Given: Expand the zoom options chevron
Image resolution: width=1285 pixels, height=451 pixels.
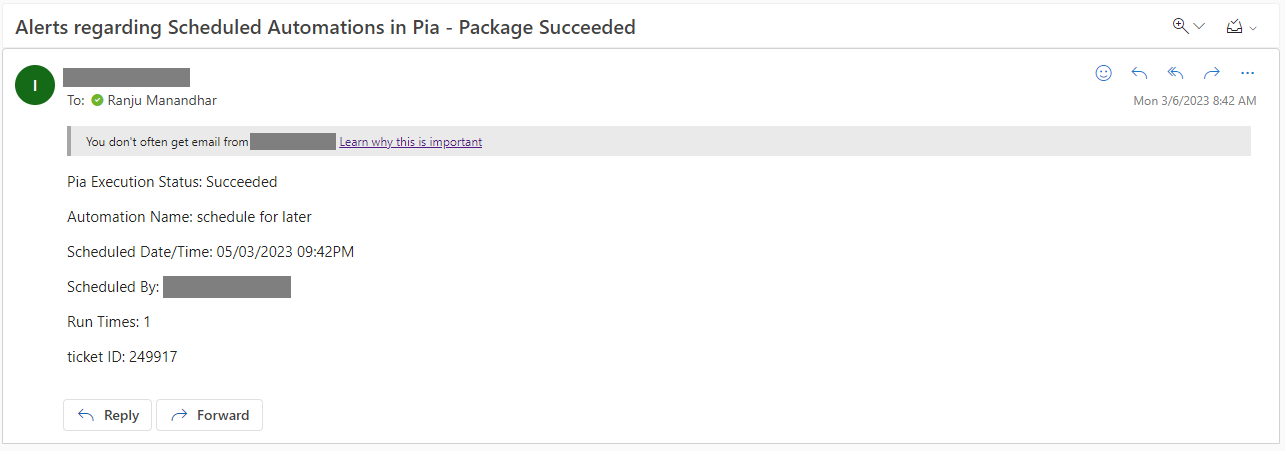Looking at the screenshot, I should coord(1199,27).
